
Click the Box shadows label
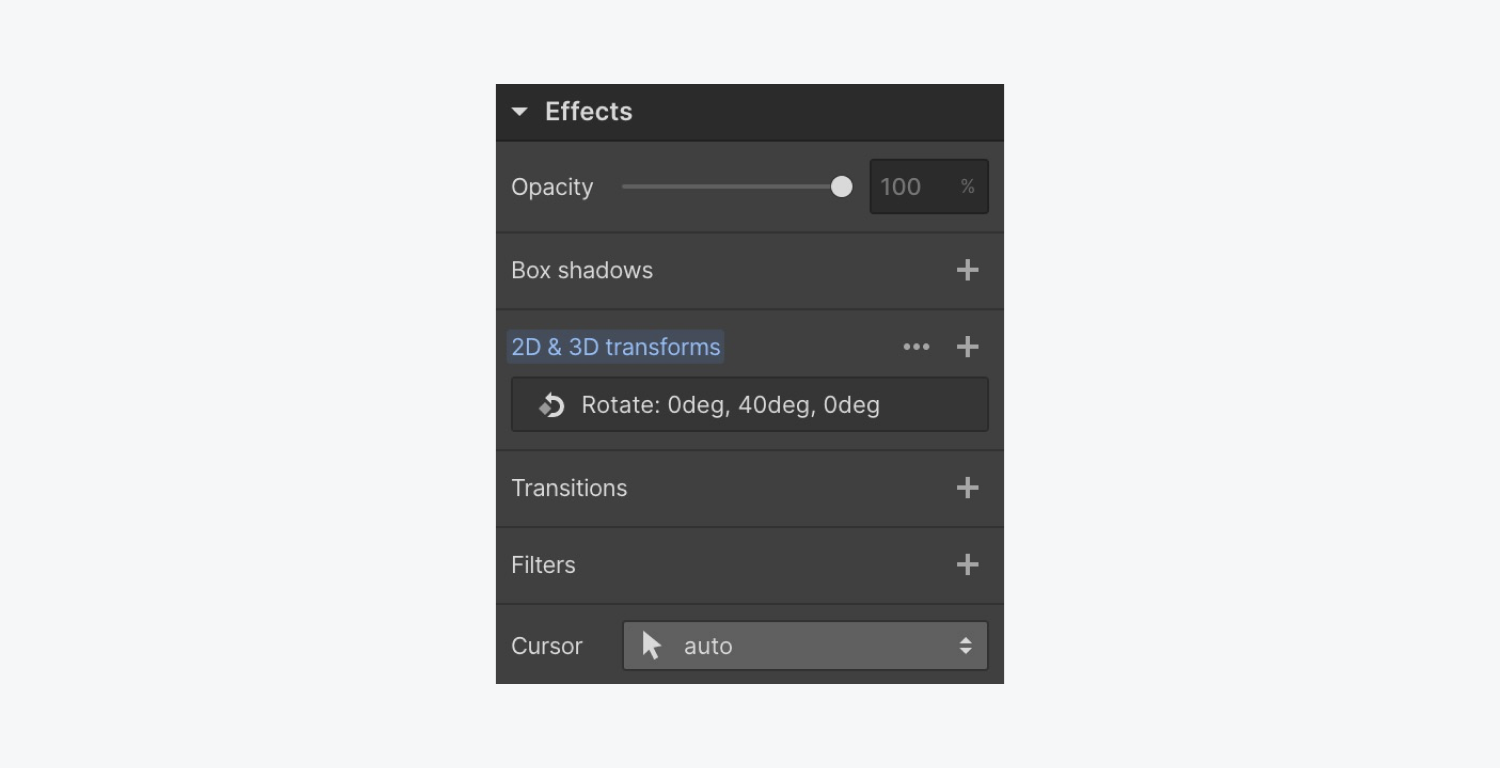[582, 270]
